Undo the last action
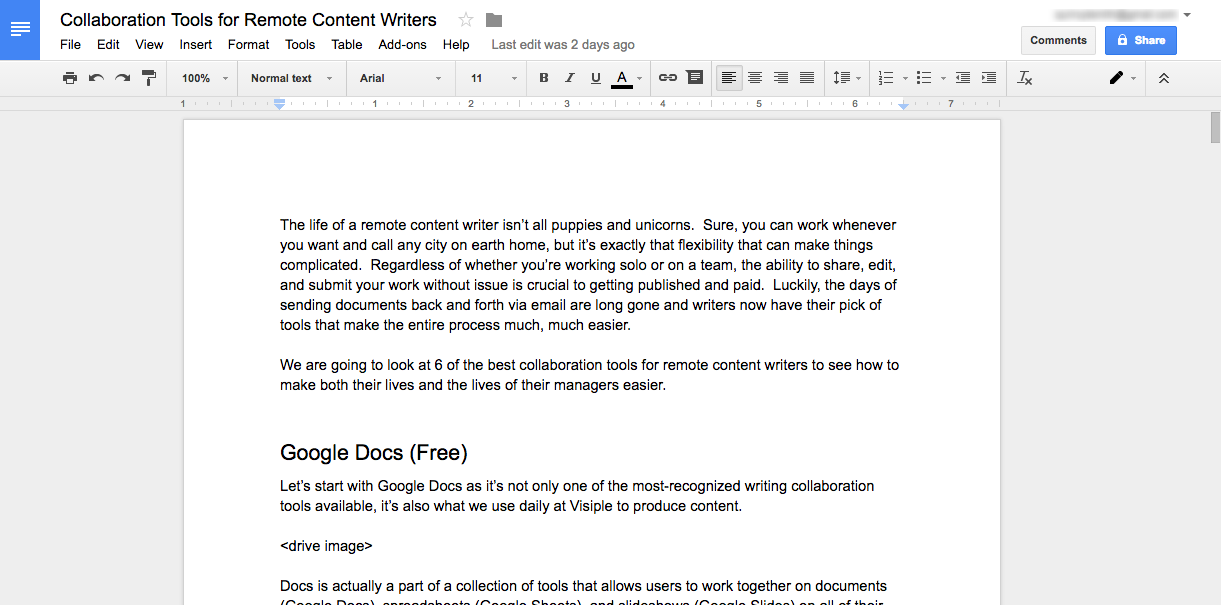Screen dimensions: 1221x605 [96, 78]
